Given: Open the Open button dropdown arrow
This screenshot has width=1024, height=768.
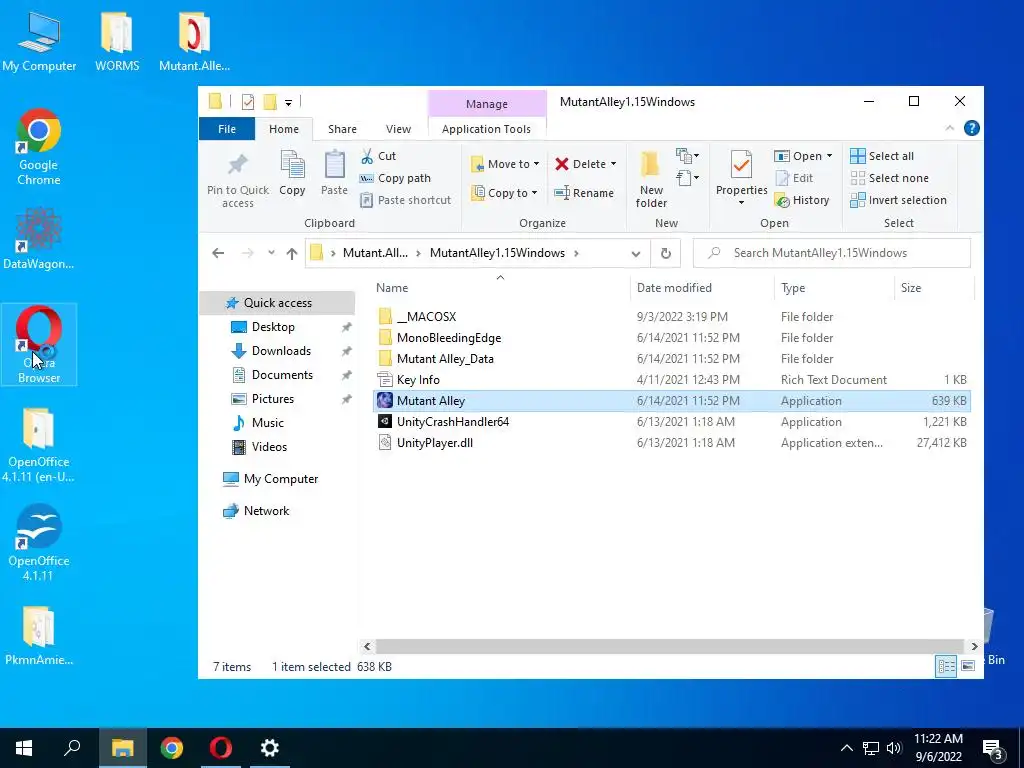Looking at the screenshot, I should (x=829, y=156).
